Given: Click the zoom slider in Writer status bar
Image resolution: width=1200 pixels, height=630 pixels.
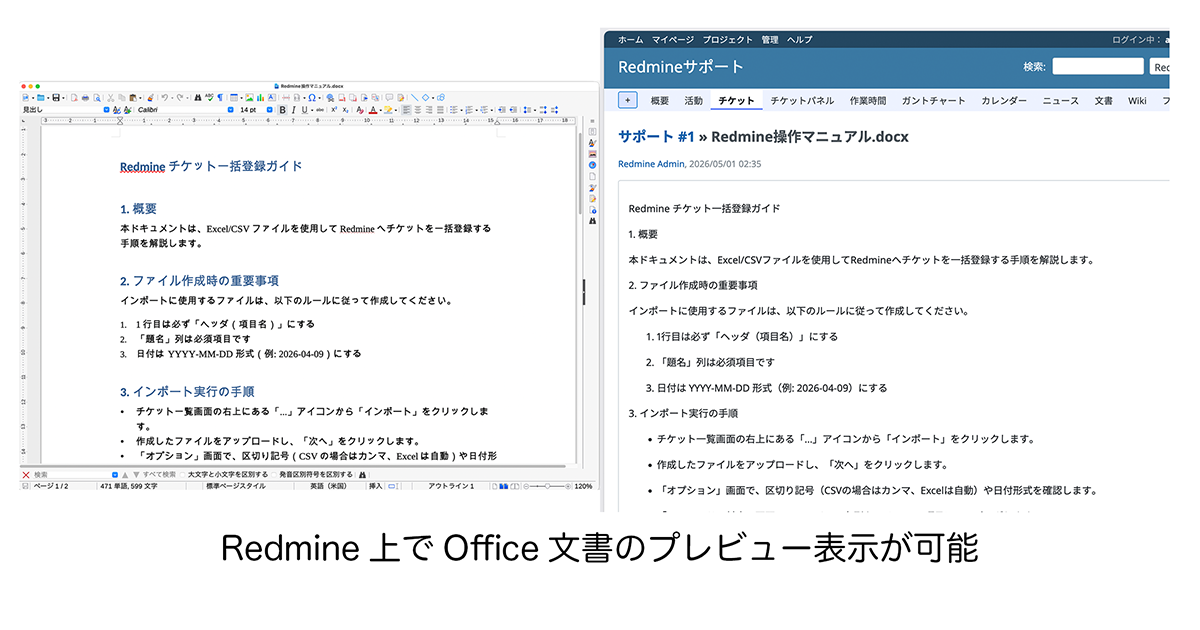Looking at the screenshot, I should [x=547, y=486].
